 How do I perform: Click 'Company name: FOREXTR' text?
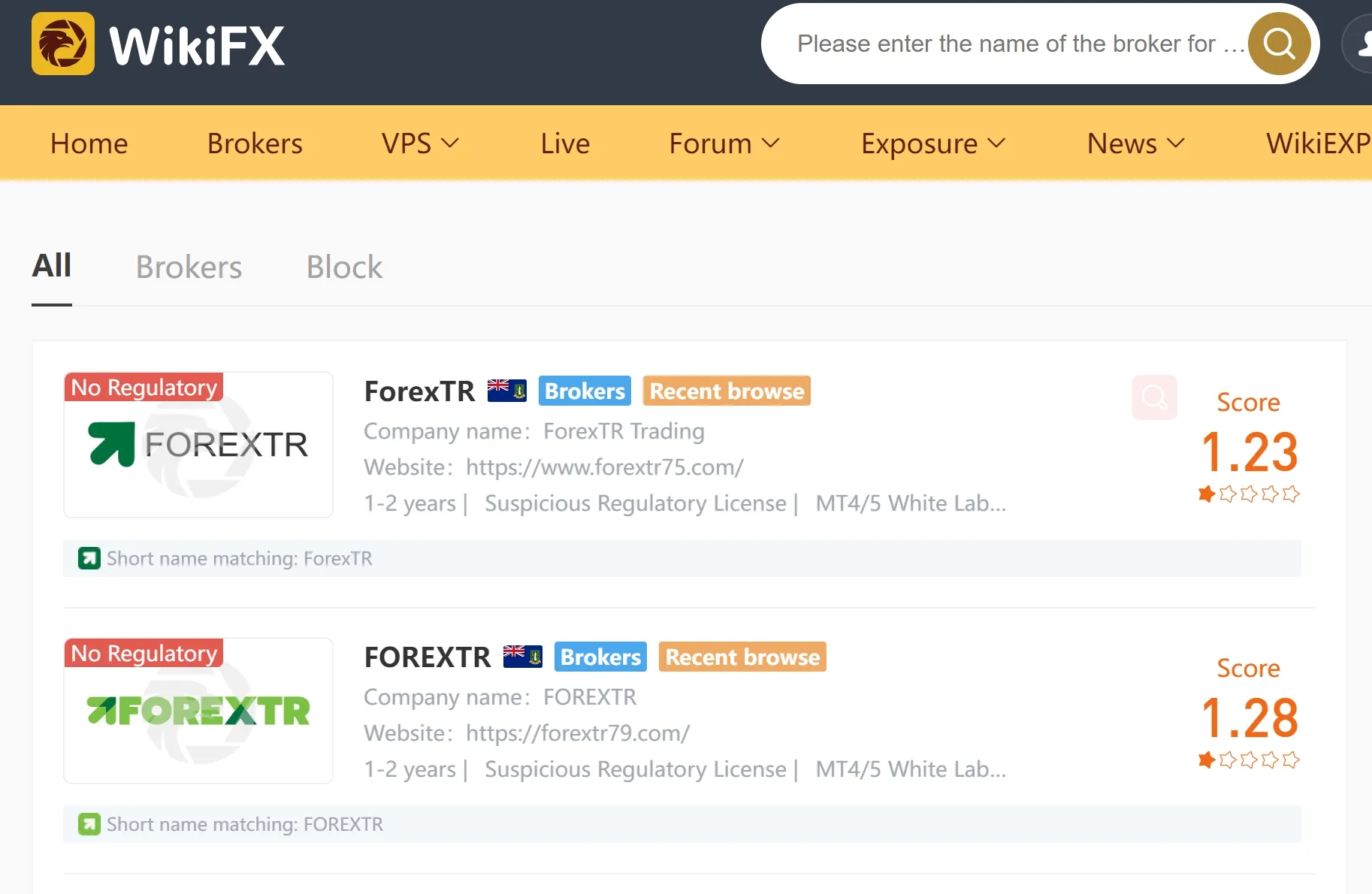500,697
